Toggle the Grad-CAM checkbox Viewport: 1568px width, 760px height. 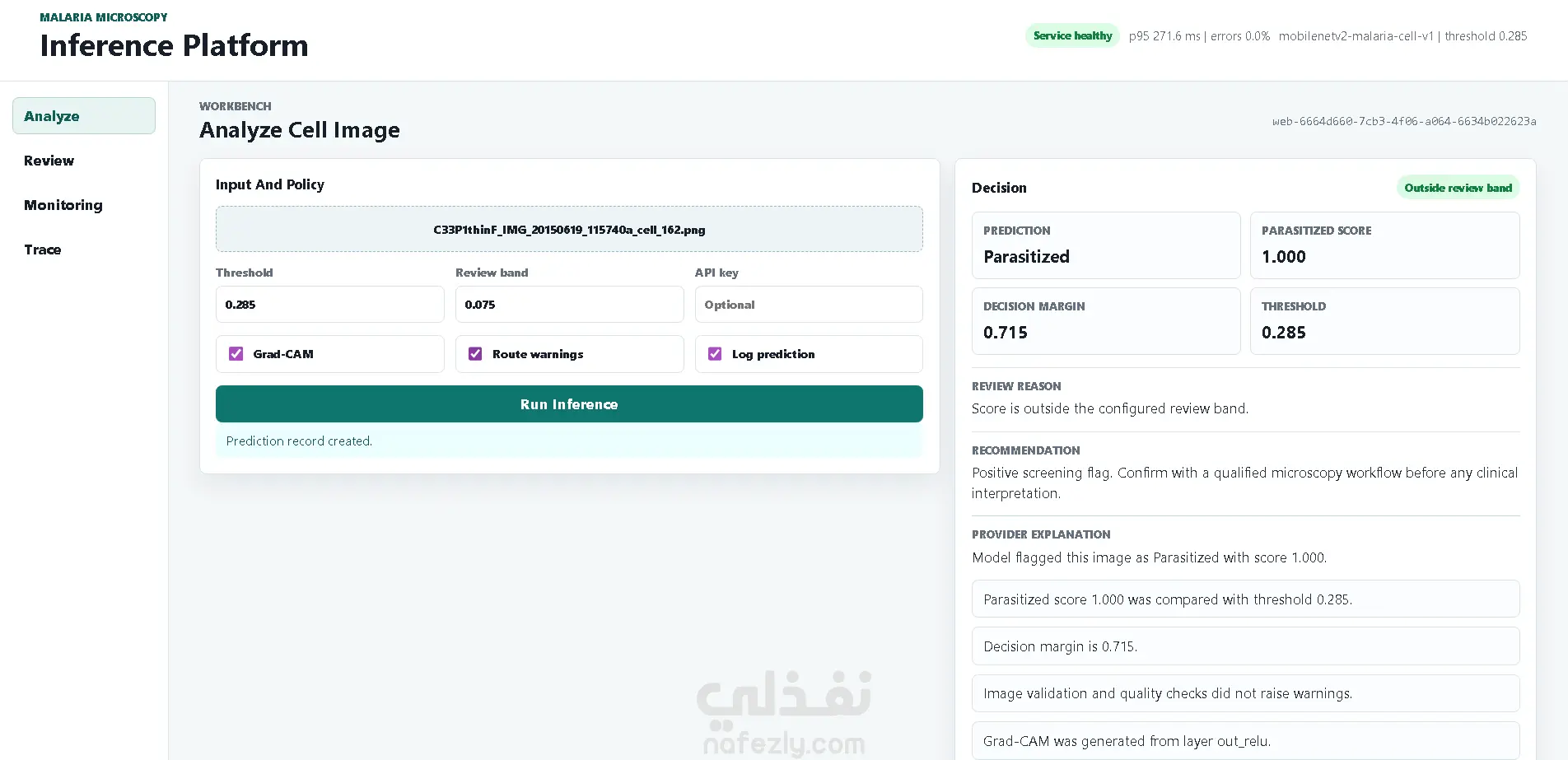236,354
